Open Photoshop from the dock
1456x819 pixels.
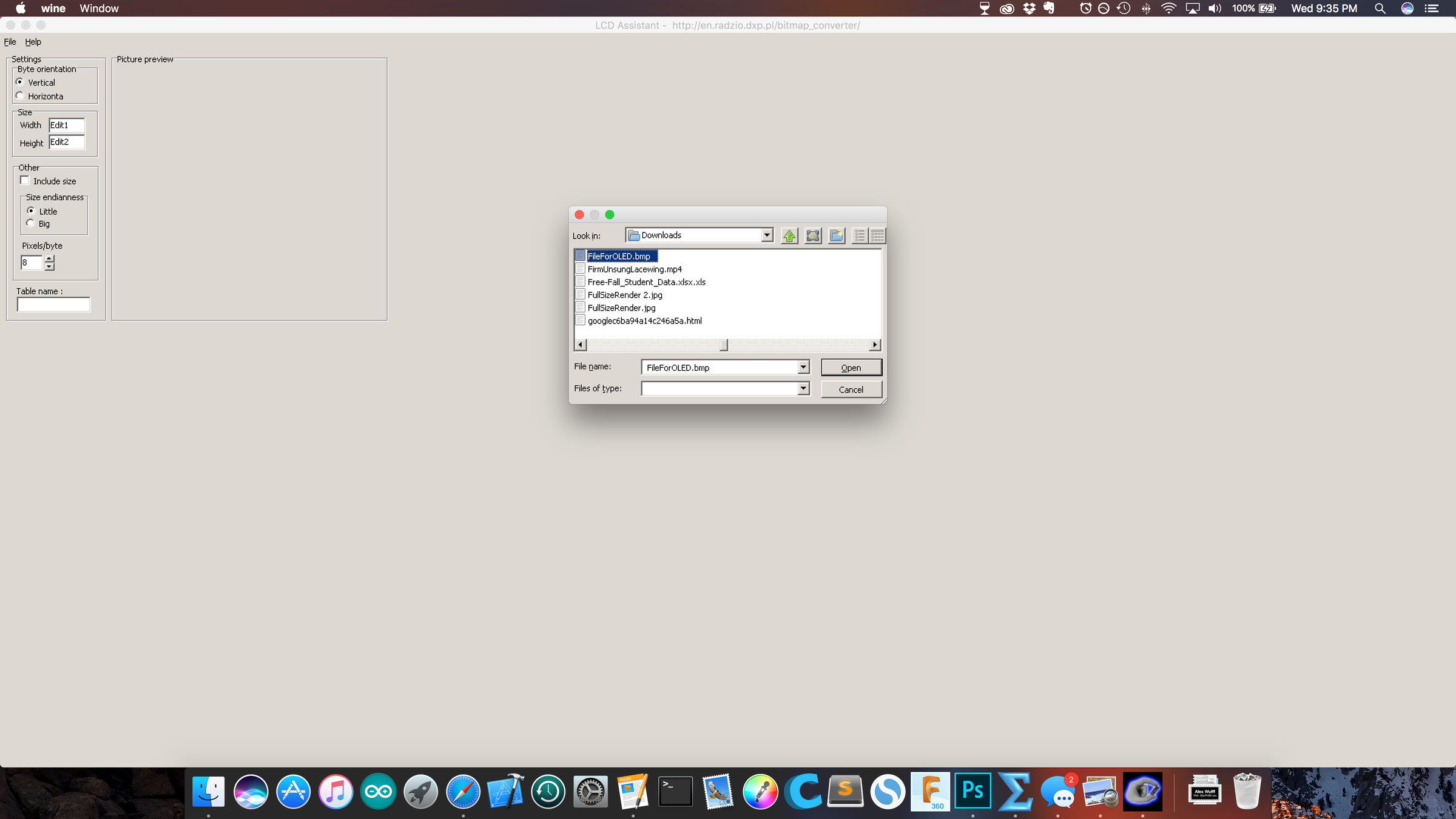coord(972,792)
